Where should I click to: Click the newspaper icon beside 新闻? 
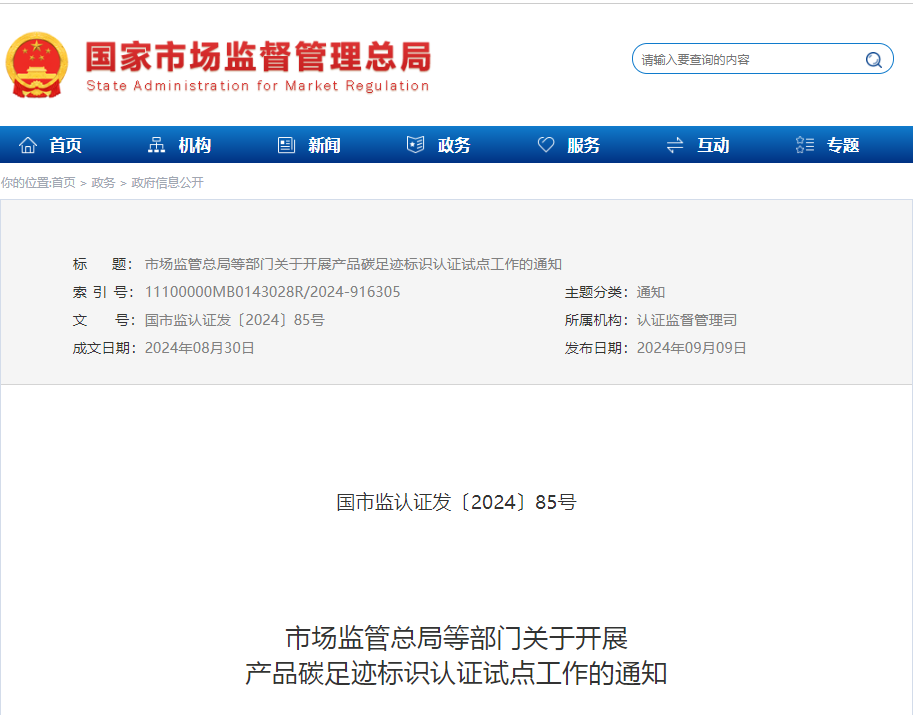coord(286,145)
